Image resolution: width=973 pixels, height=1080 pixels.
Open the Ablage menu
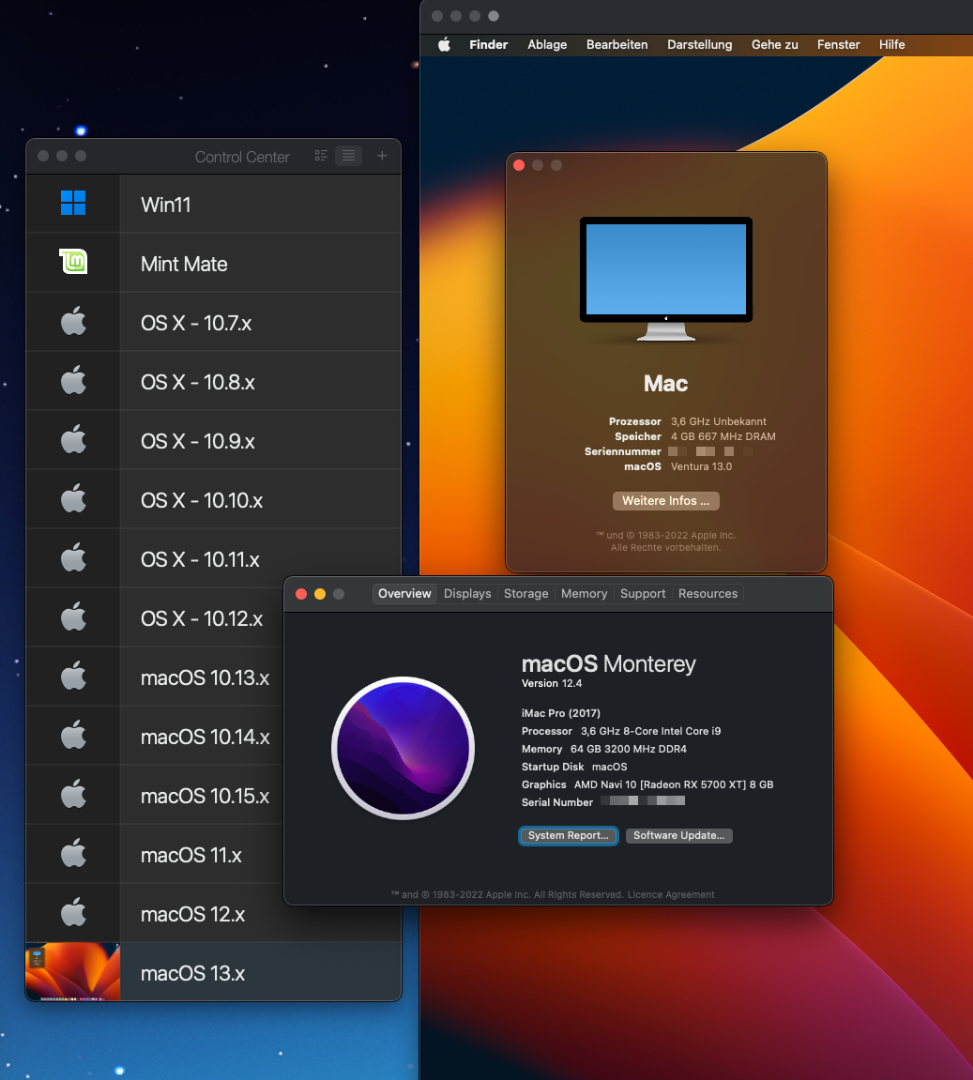[547, 45]
